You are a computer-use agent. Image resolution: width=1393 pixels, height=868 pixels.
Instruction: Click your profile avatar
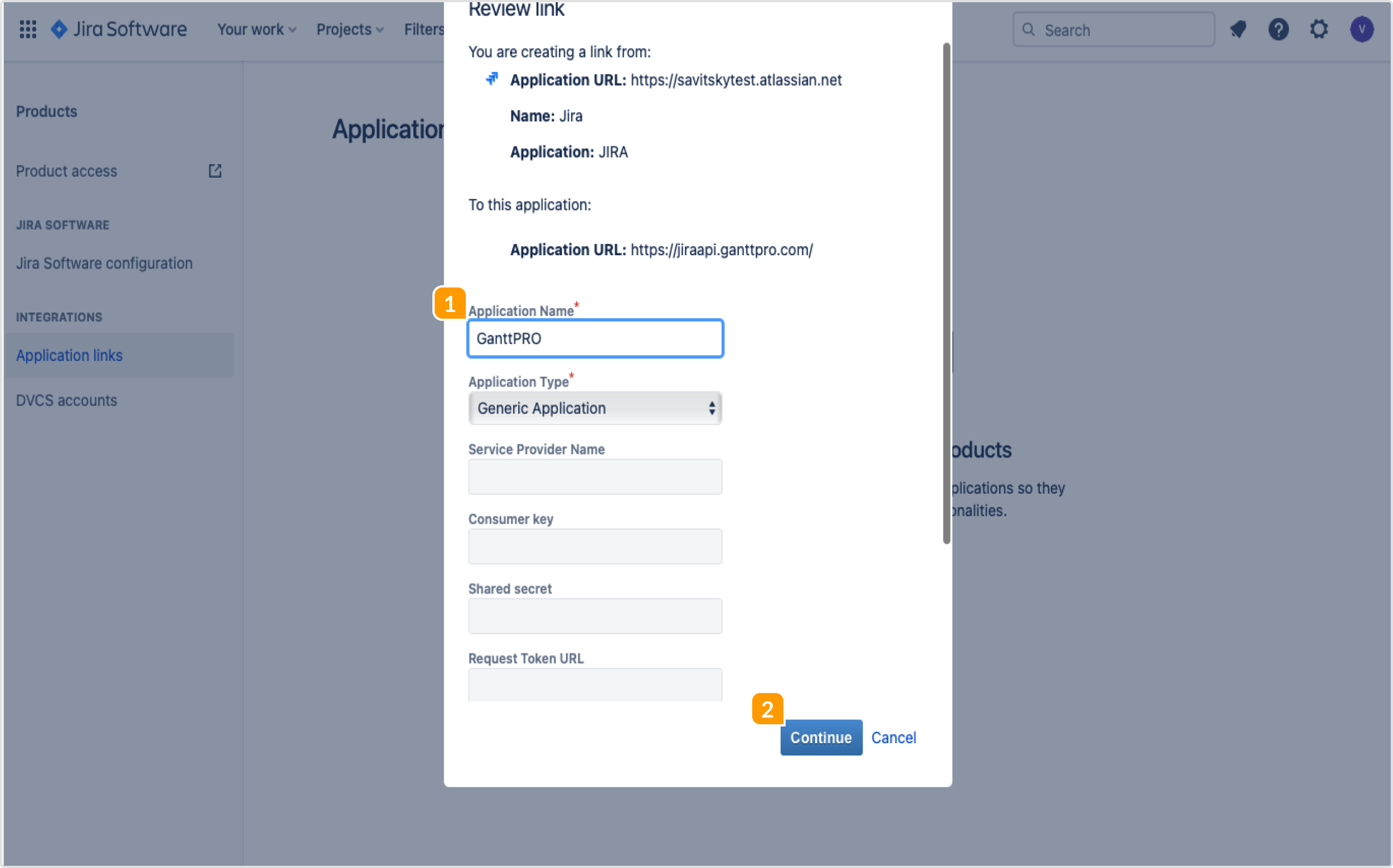pos(1362,30)
